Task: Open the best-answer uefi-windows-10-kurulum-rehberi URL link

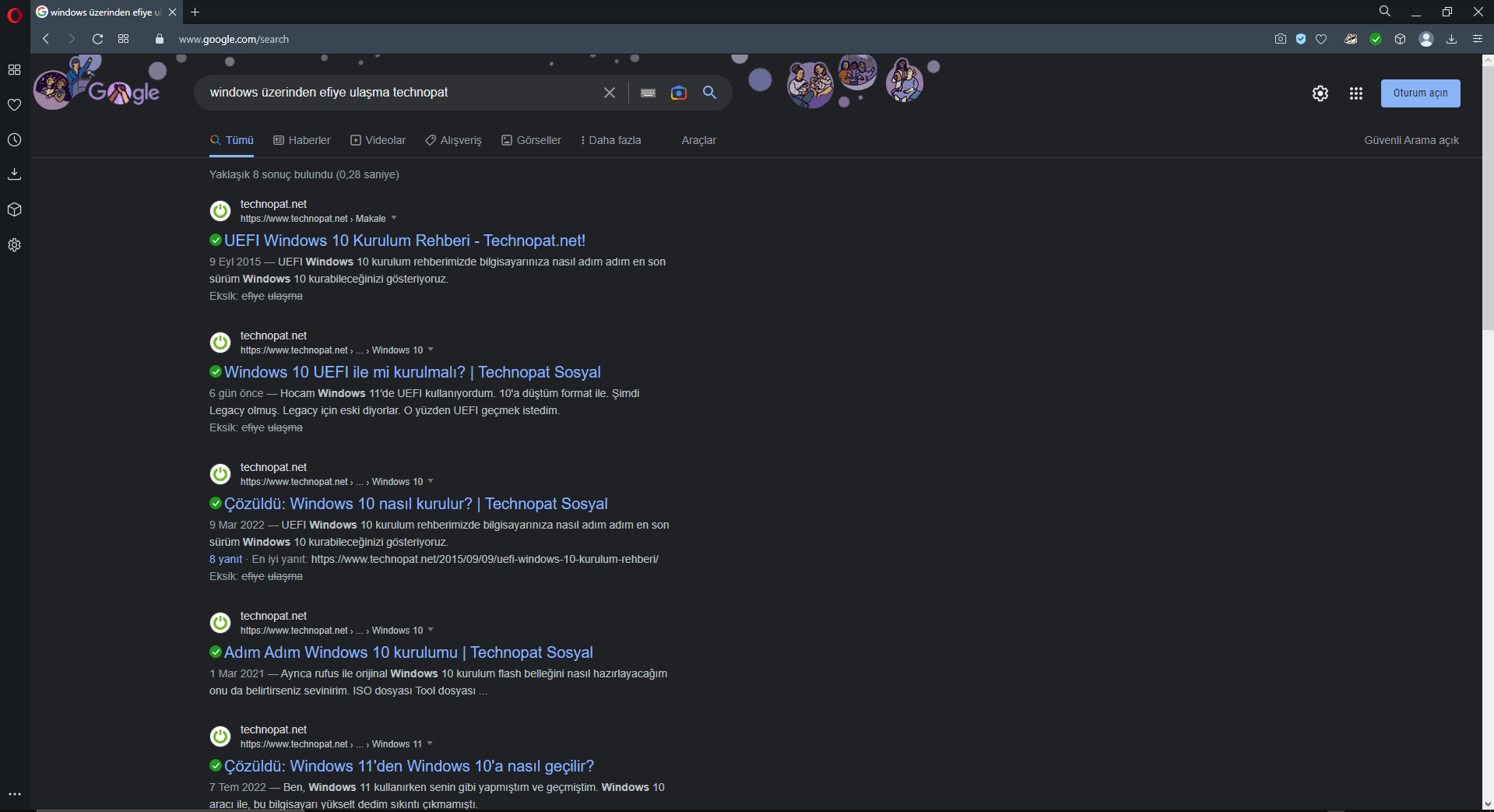Action: coord(485,559)
